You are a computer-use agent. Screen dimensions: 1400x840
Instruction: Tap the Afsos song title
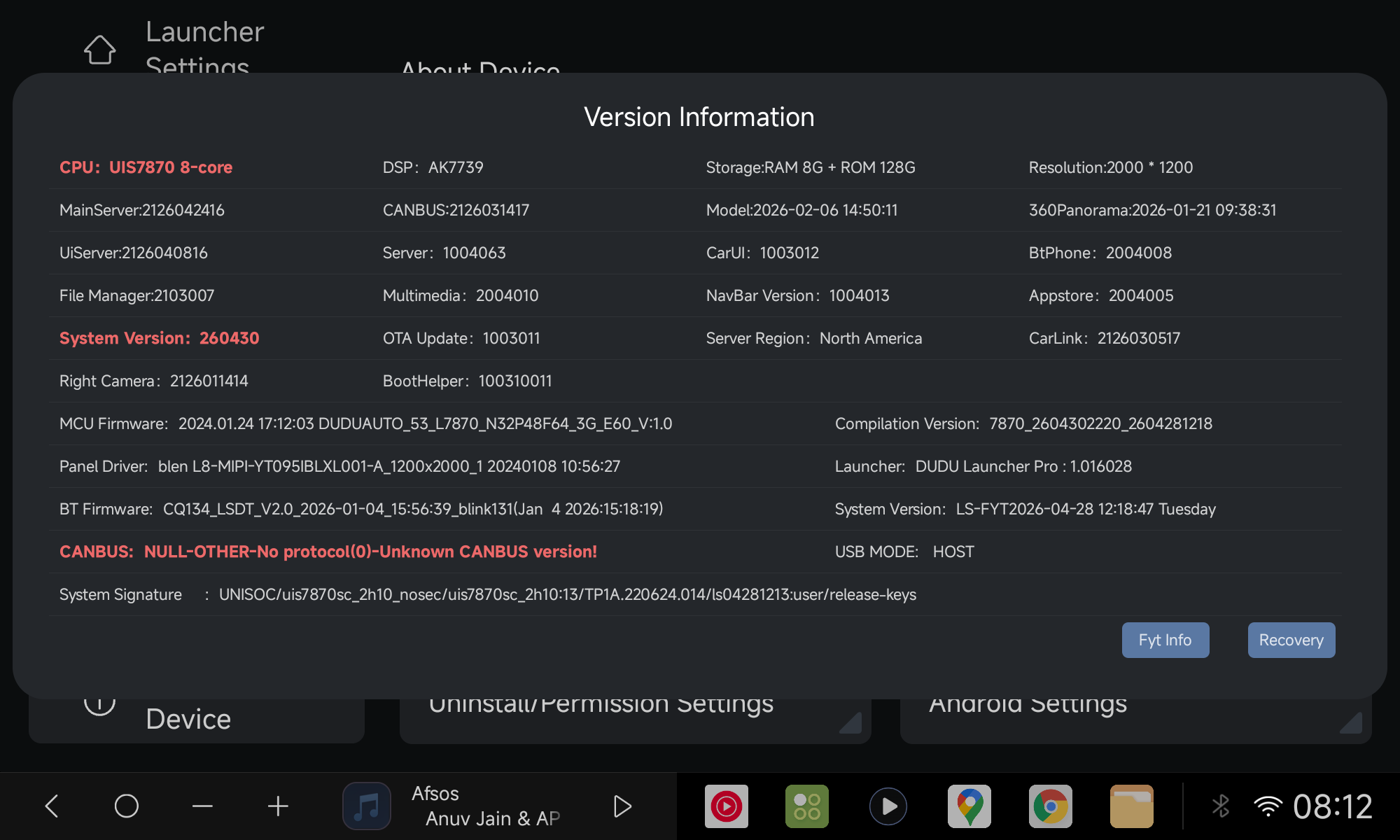[435, 793]
